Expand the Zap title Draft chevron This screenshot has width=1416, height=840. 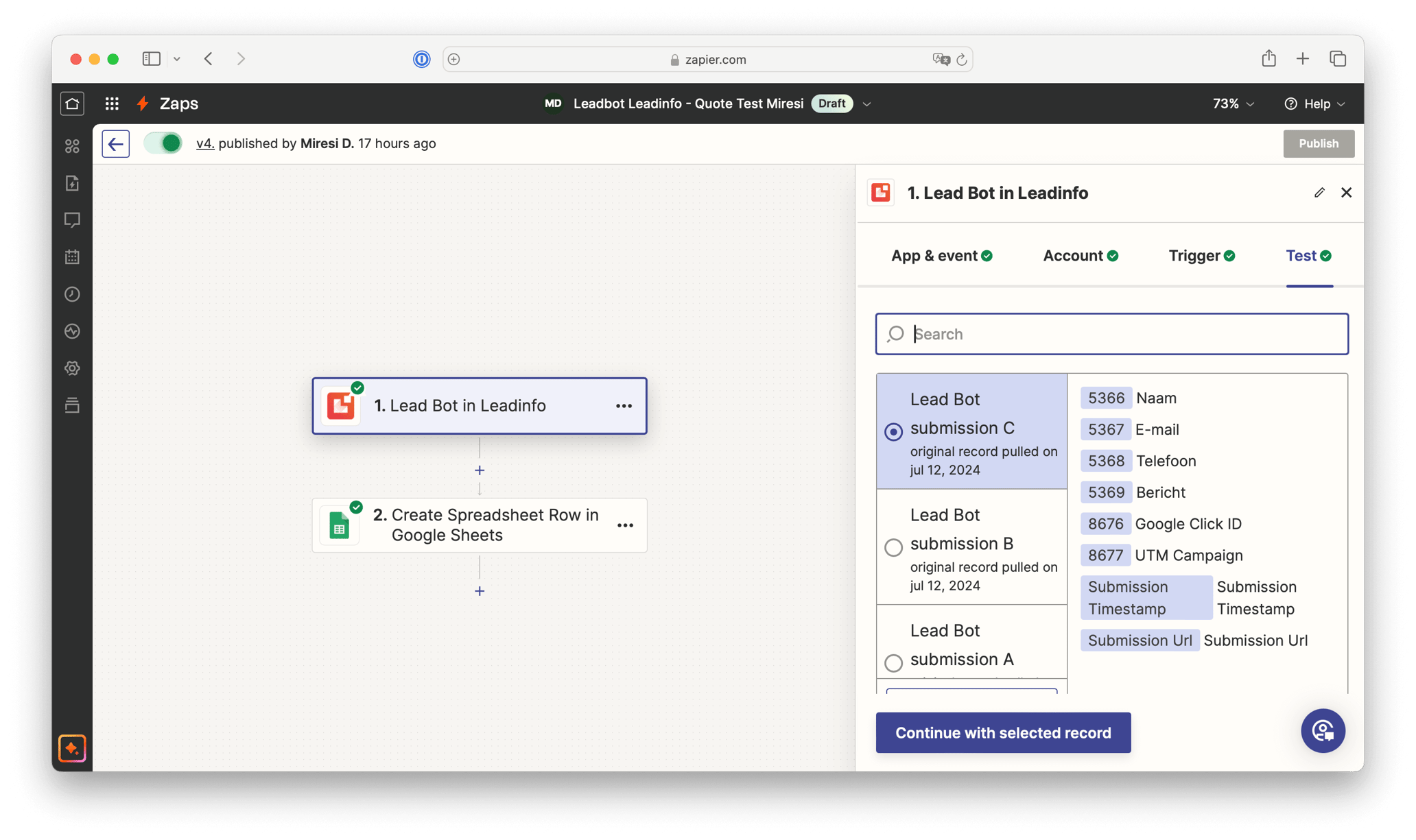[x=866, y=104]
